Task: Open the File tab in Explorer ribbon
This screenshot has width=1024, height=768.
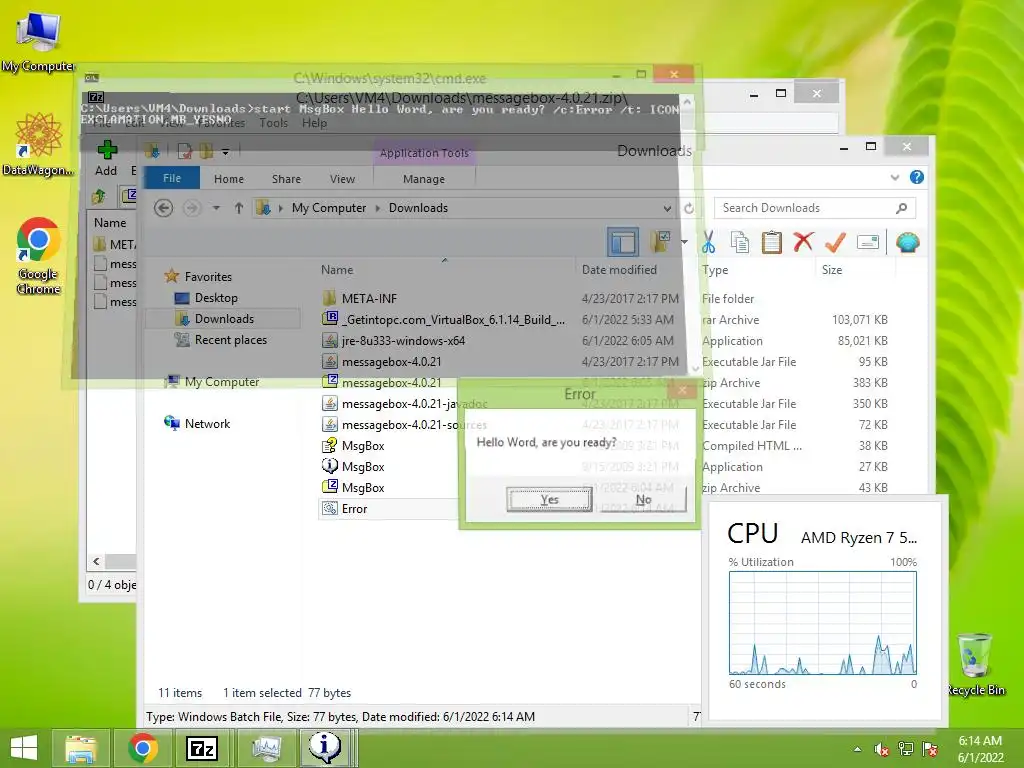Action: (x=172, y=178)
